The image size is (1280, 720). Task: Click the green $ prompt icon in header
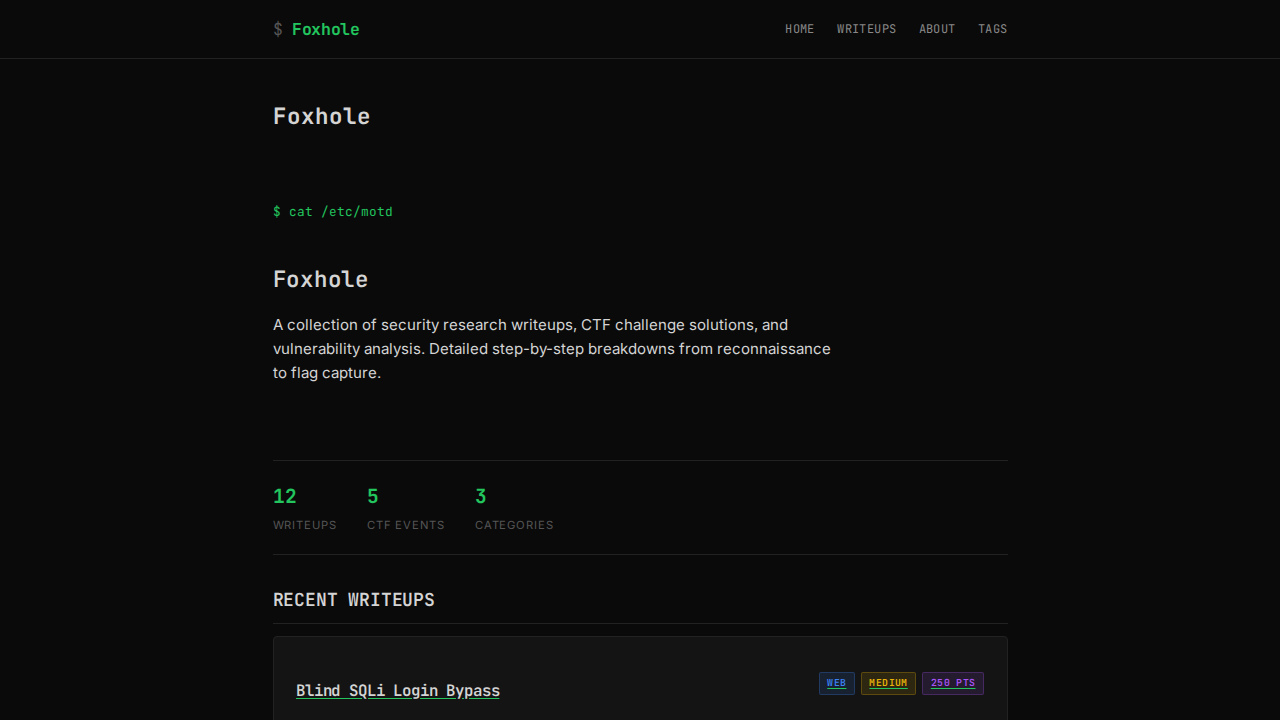[277, 29]
